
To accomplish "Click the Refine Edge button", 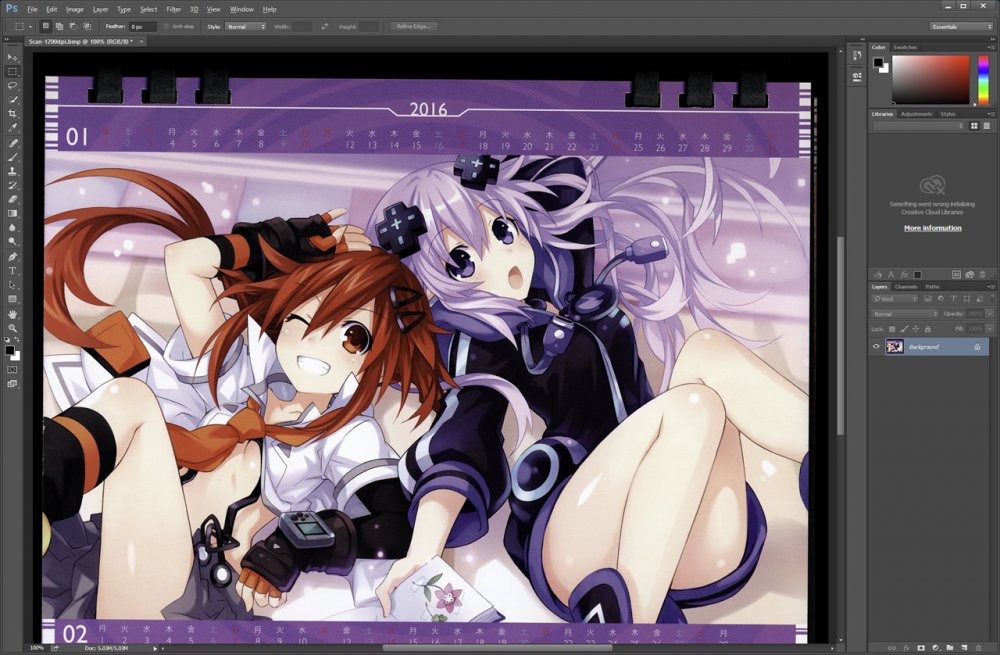I will (x=413, y=27).
